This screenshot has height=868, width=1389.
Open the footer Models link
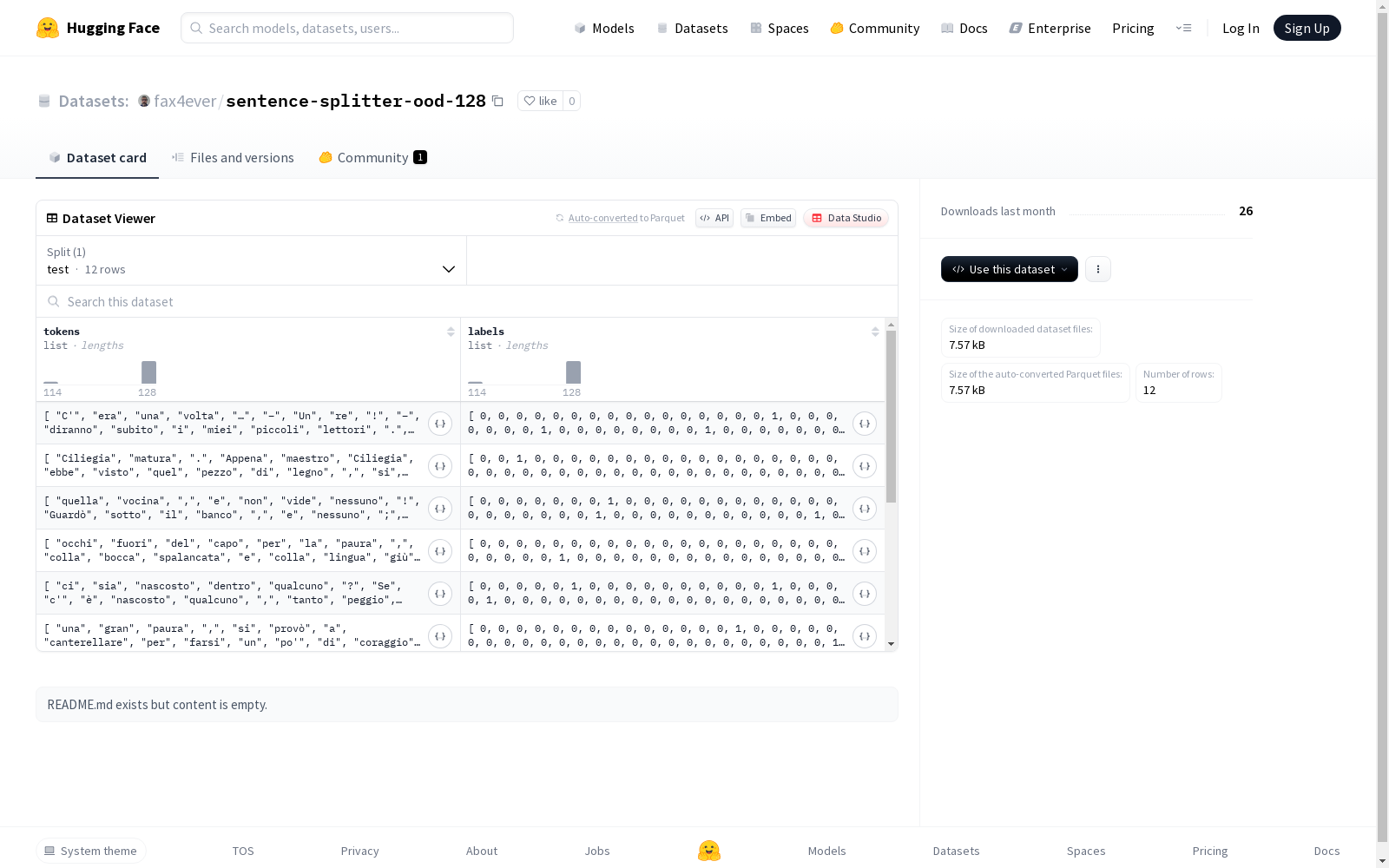point(827,851)
